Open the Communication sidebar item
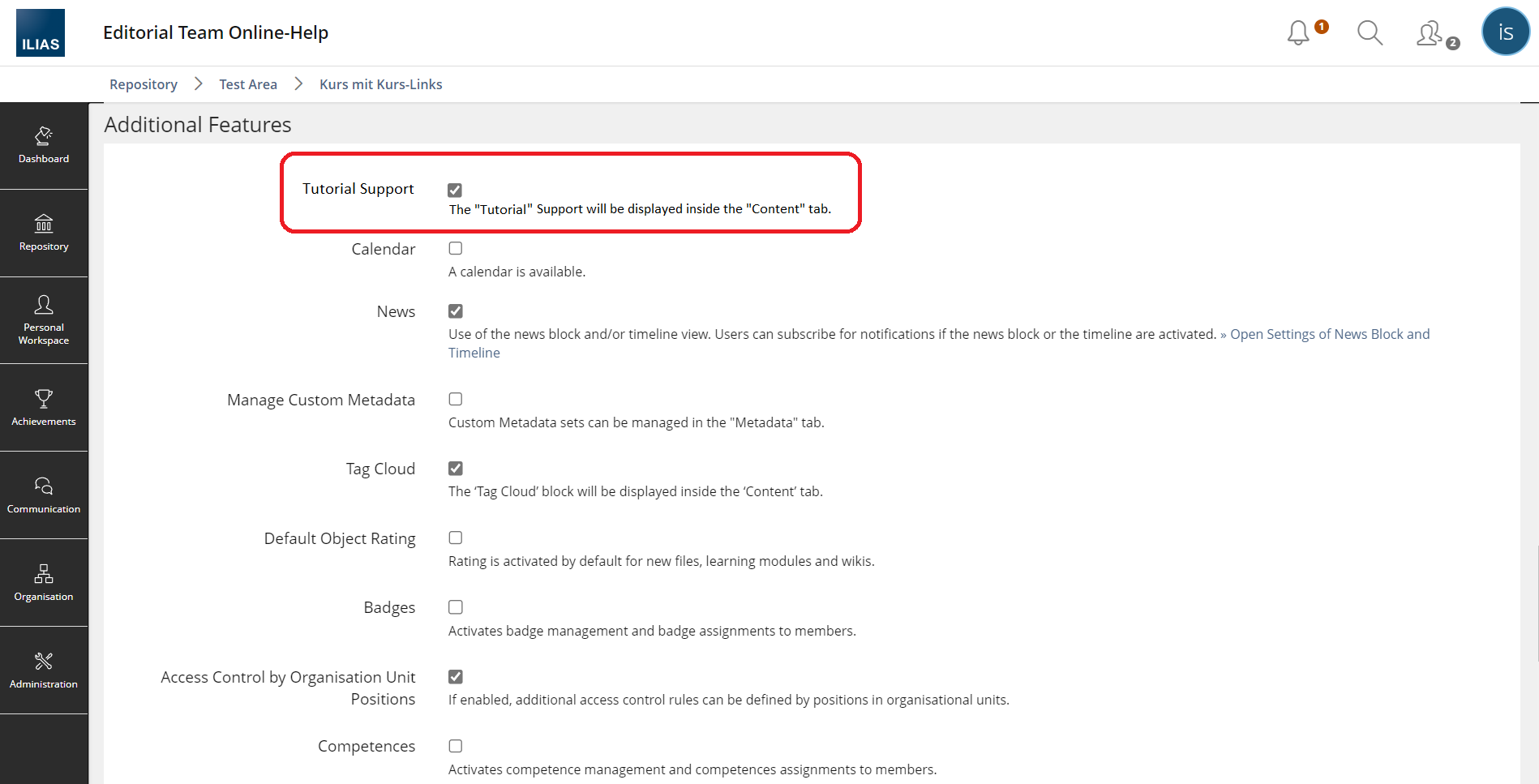 click(44, 495)
